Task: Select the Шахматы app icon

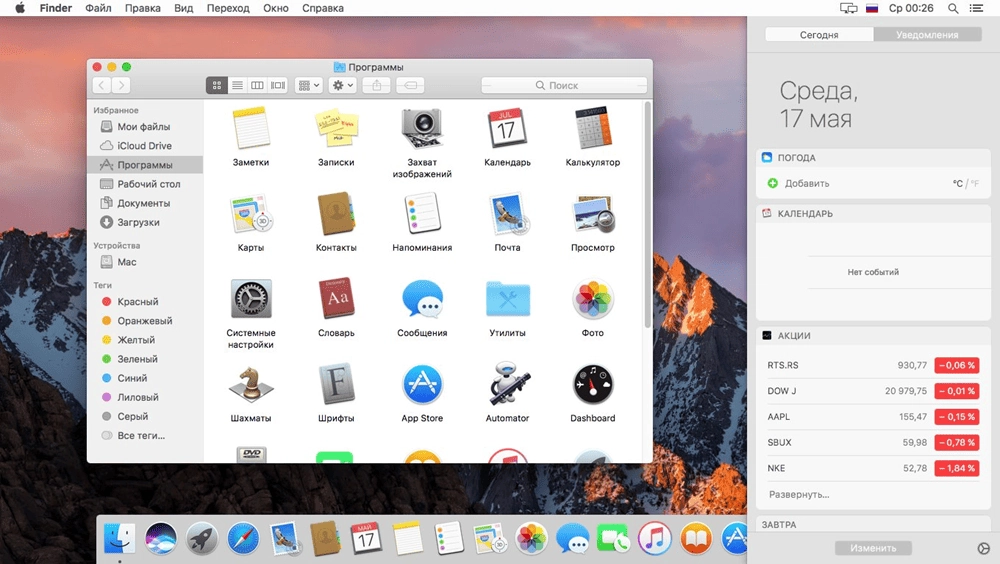Action: (251, 384)
